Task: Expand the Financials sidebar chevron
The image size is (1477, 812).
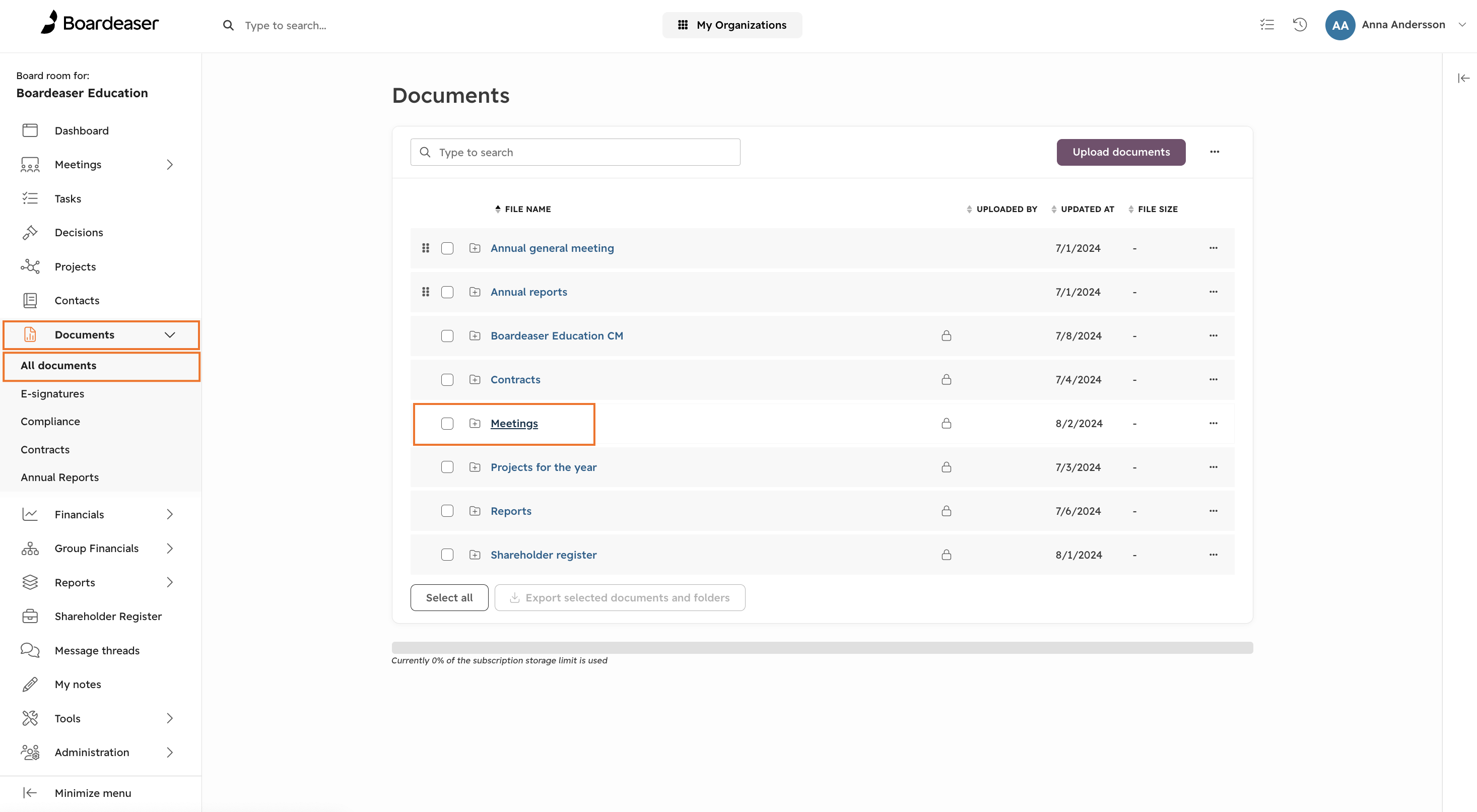Action: pos(170,514)
